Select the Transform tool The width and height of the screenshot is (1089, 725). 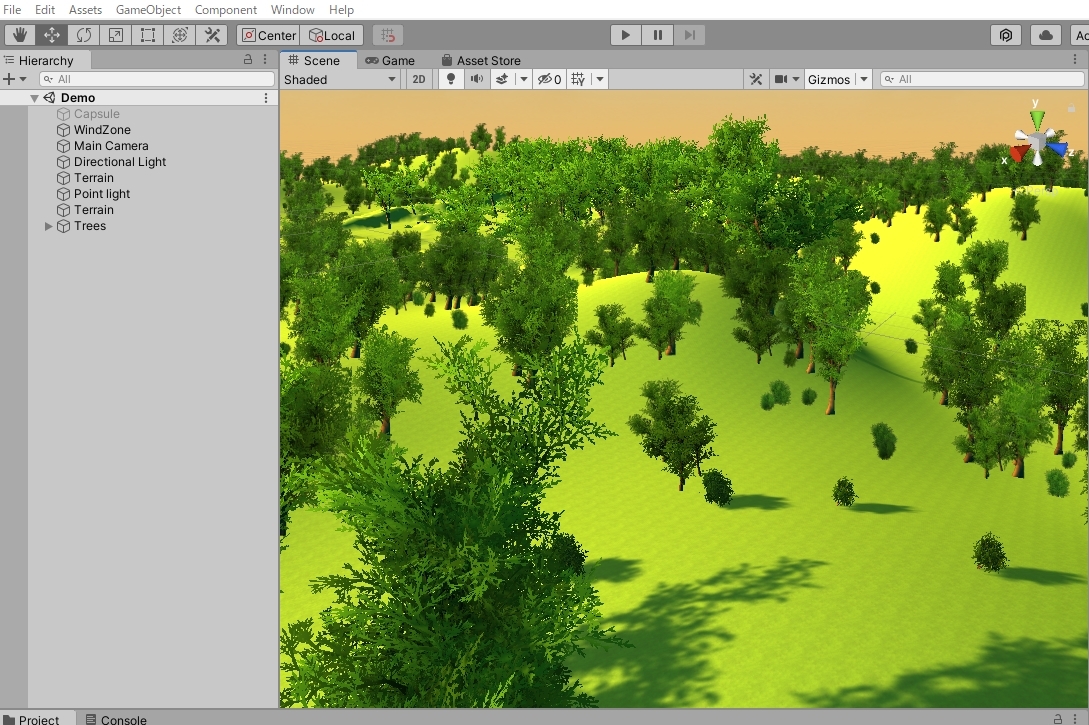179,35
